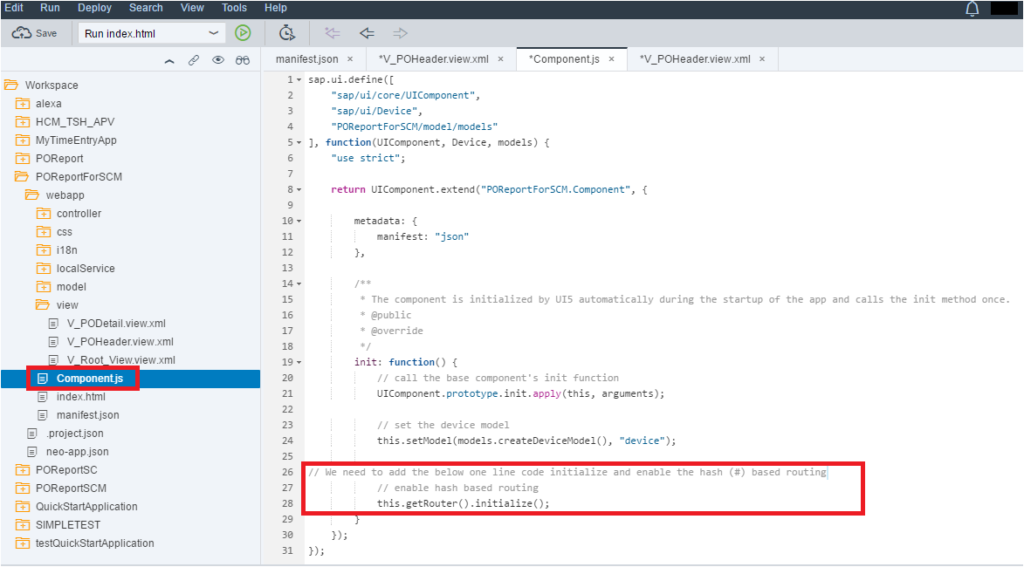1024x567 pixels.
Task: Open .project.json file
Action: (x=74, y=433)
